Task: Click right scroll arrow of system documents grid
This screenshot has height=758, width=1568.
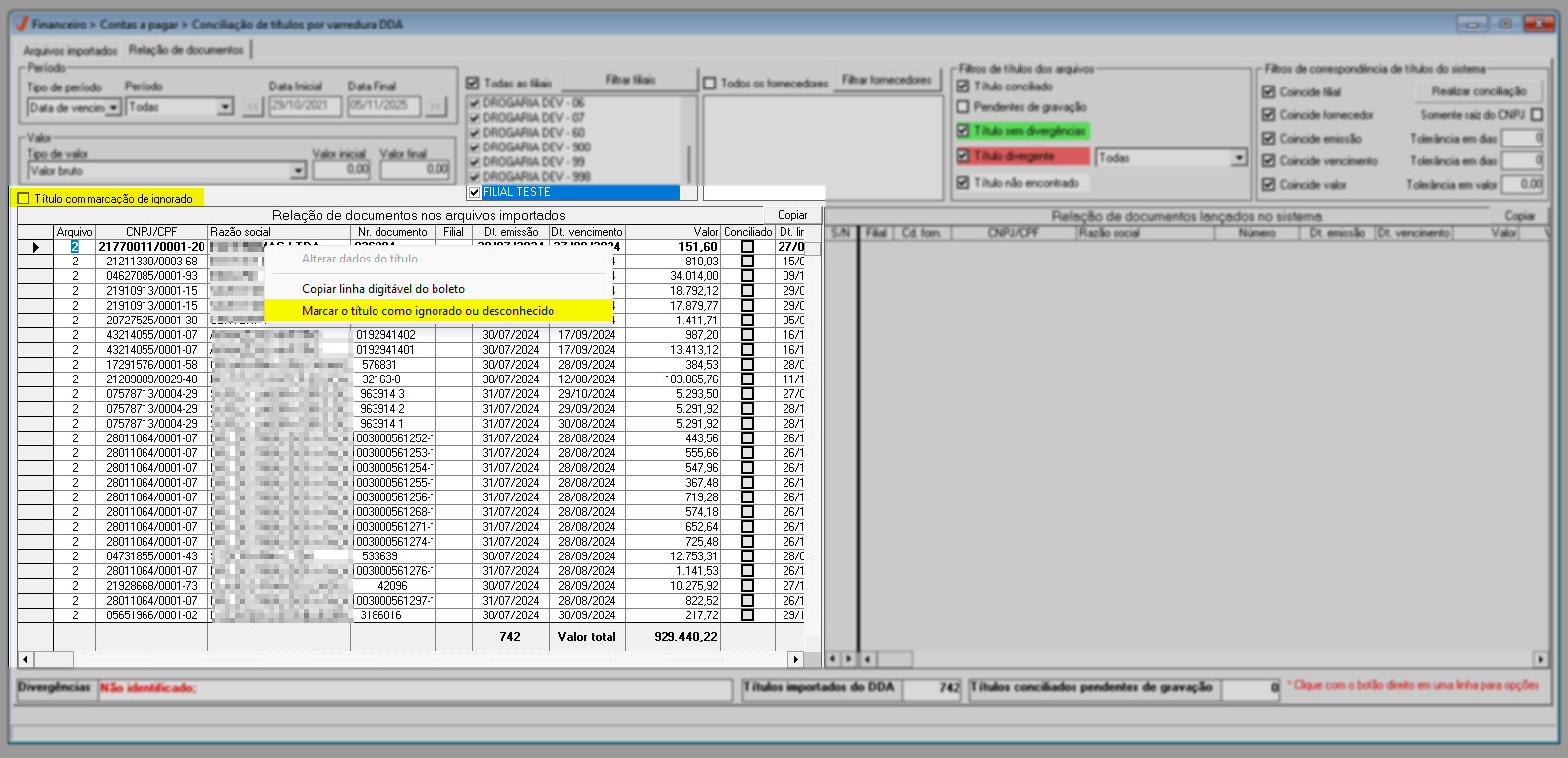Action: click(x=1539, y=659)
